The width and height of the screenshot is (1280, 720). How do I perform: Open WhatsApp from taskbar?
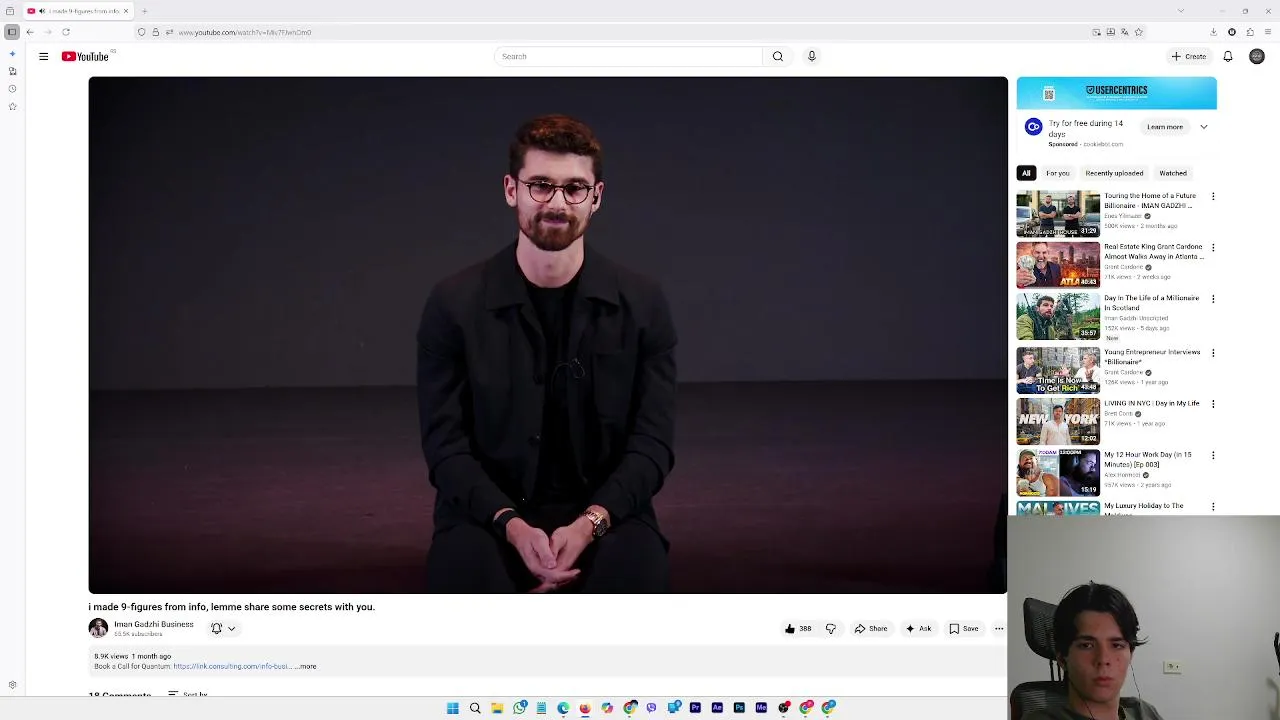519,708
